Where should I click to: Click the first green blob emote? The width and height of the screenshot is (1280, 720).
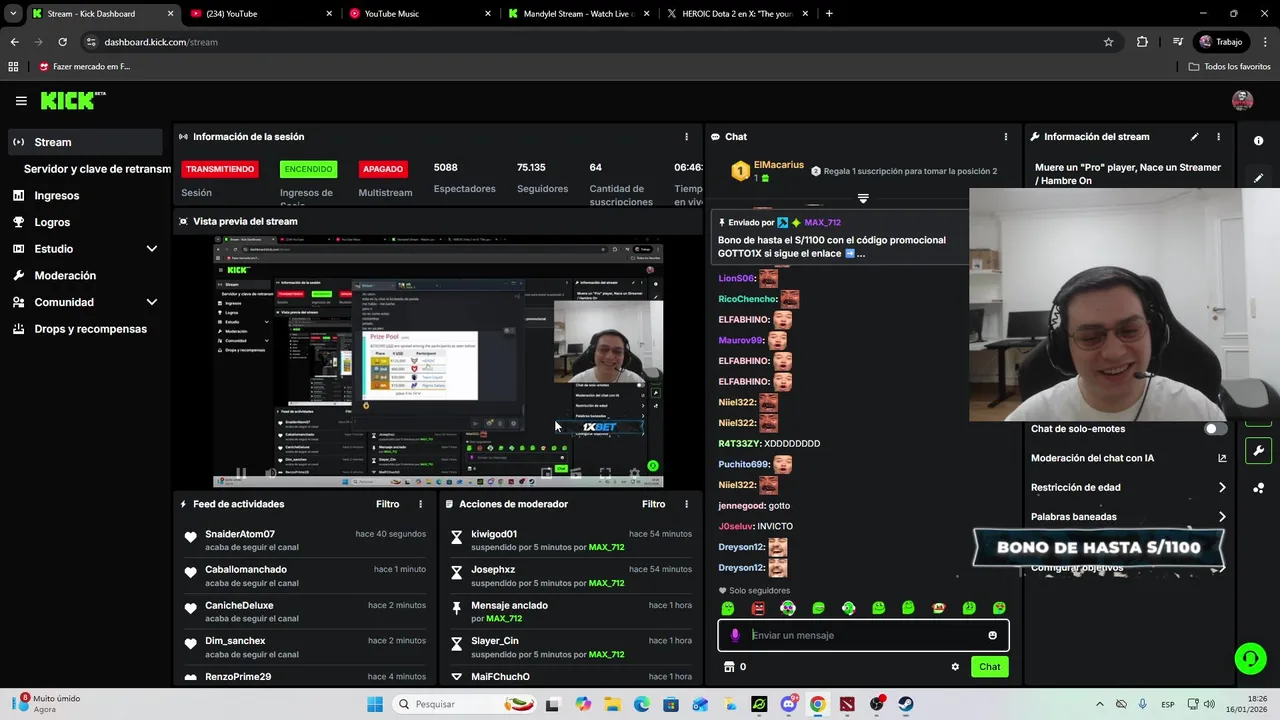pos(728,608)
